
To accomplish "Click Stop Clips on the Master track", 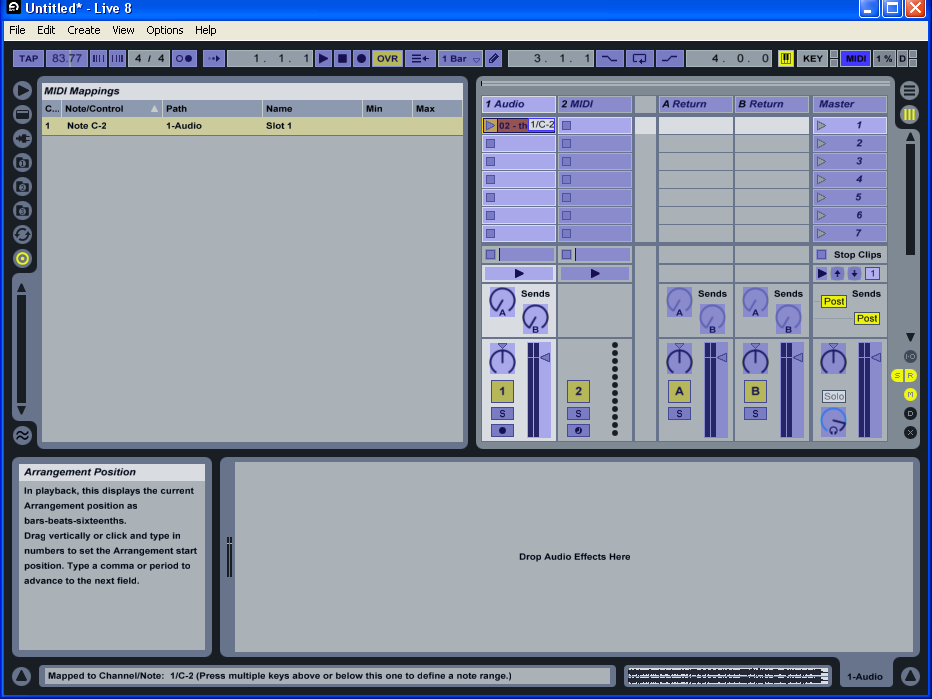I will pyautogui.click(x=849, y=253).
